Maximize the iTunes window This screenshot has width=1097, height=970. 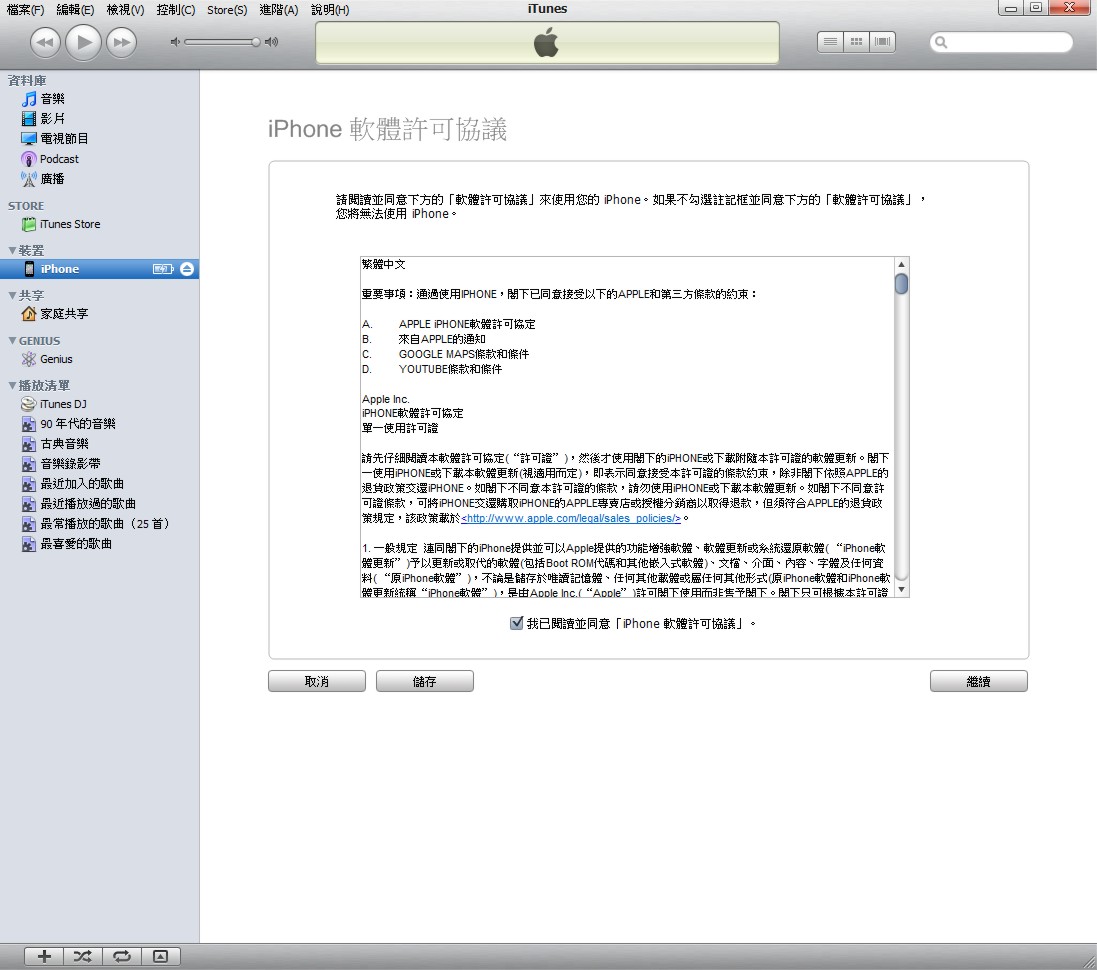(1035, 8)
